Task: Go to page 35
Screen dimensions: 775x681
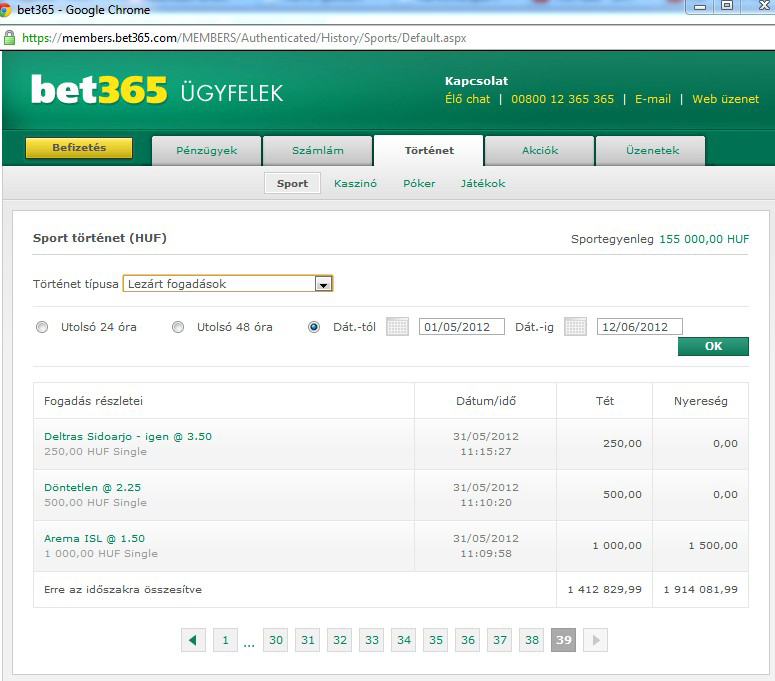Action: coord(436,640)
